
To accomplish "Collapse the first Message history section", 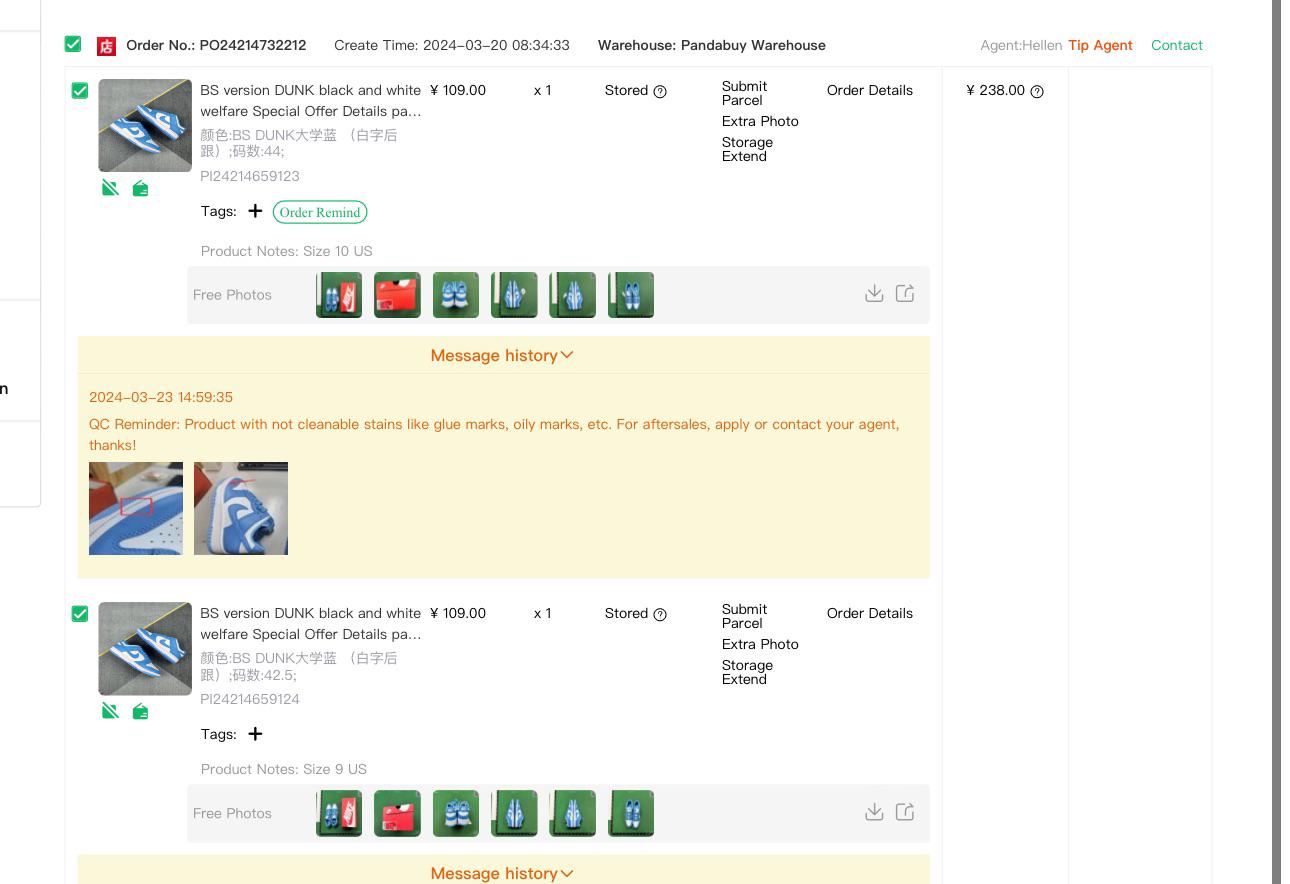I will (x=502, y=355).
